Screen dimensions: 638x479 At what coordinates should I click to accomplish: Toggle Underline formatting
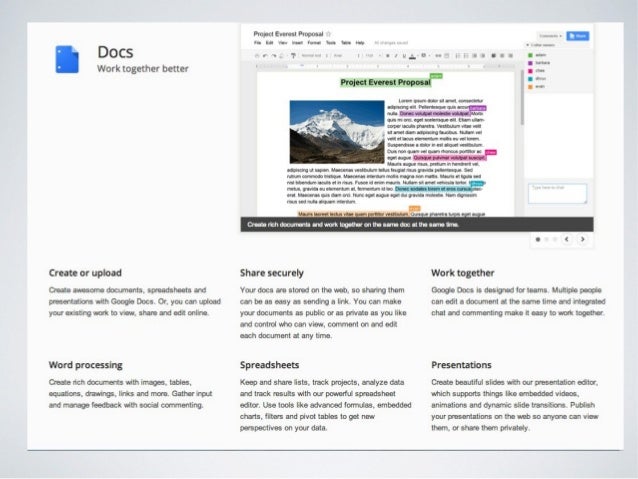[404, 56]
